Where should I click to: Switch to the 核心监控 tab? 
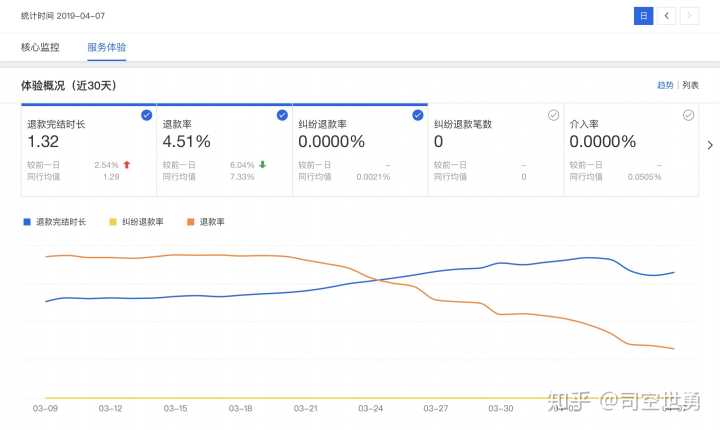[40, 47]
